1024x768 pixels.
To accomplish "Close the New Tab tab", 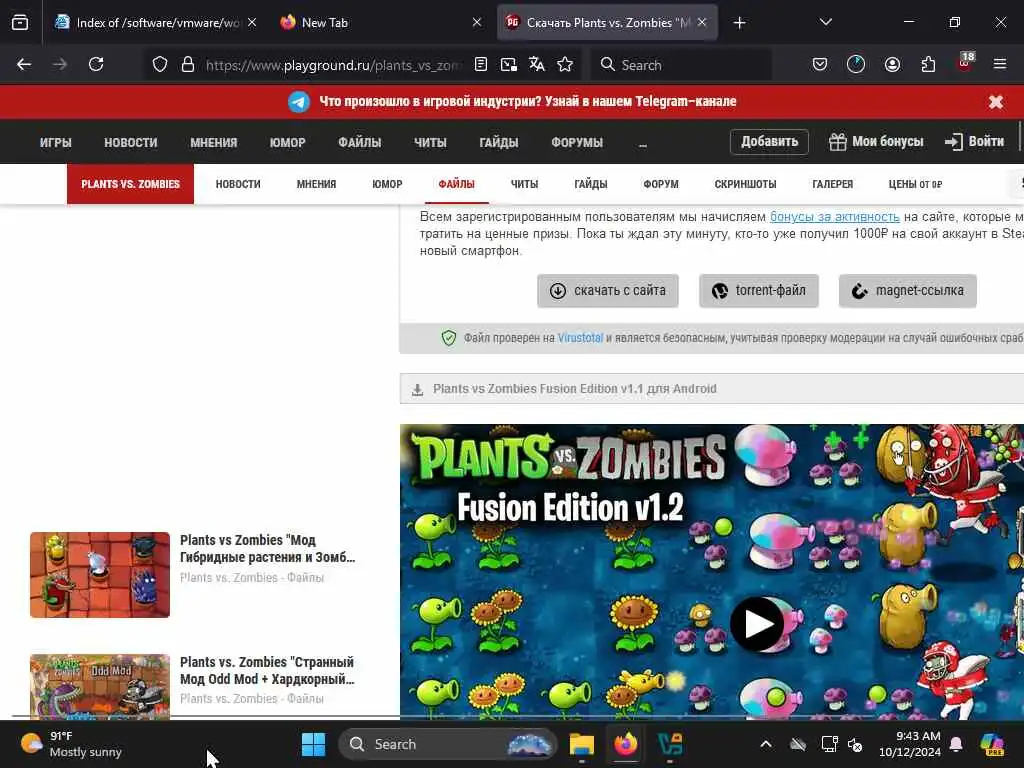I will 477,22.
